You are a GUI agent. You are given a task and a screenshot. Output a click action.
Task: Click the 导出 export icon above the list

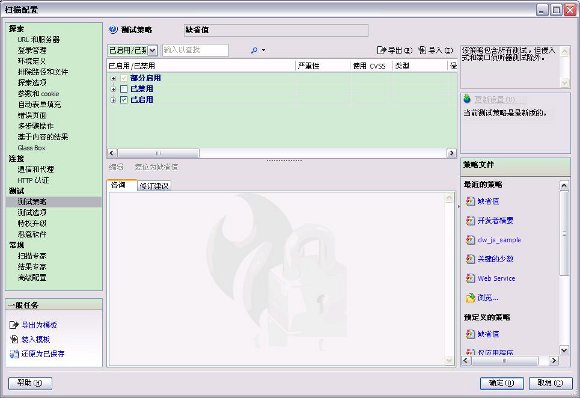(x=381, y=50)
